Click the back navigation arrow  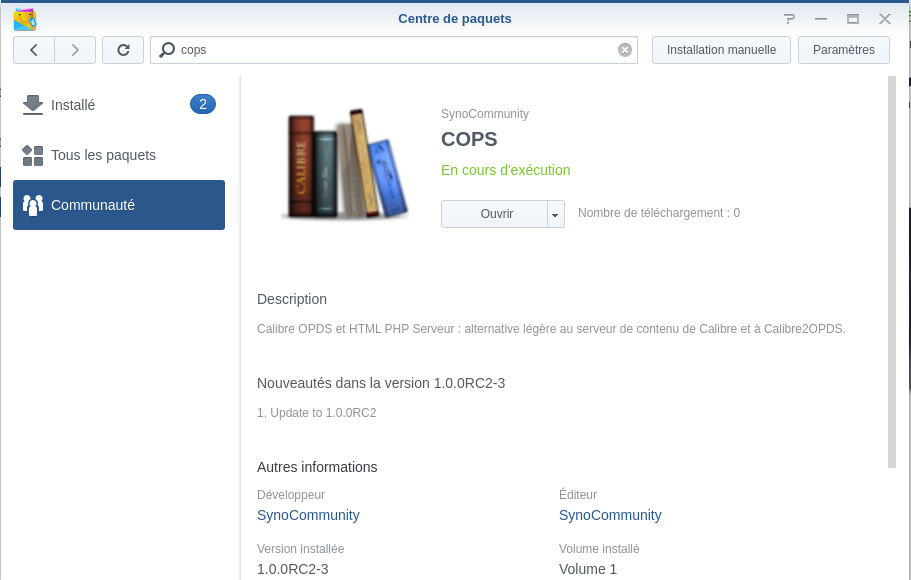tap(34, 50)
